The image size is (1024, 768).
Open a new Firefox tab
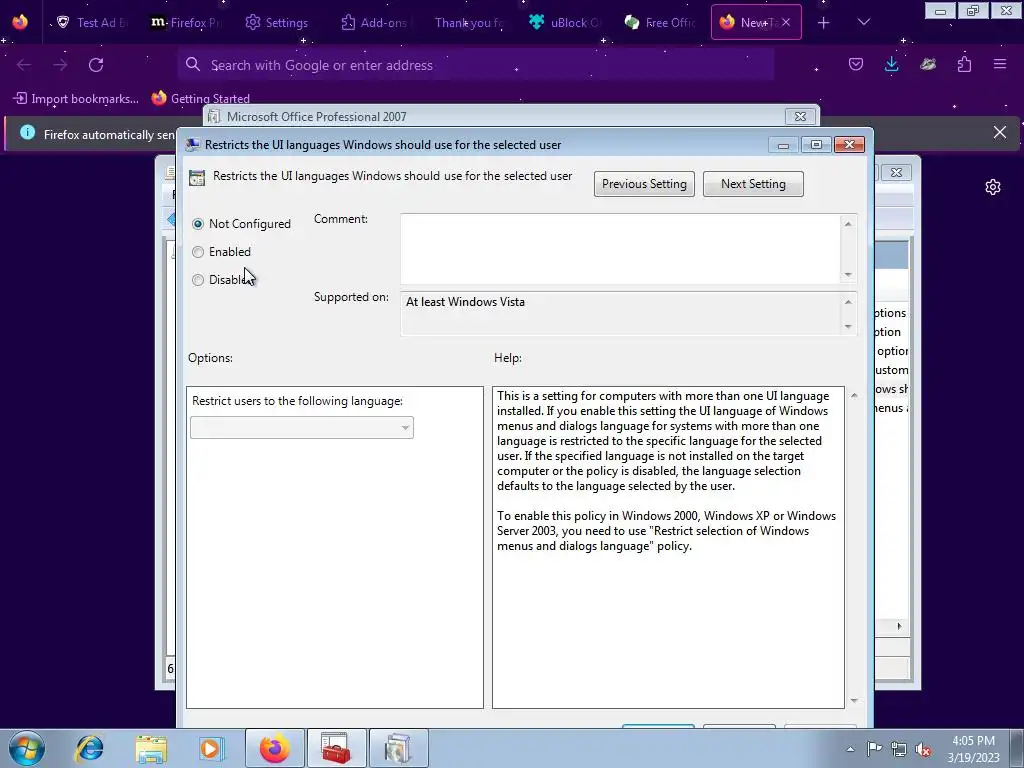[x=824, y=23]
